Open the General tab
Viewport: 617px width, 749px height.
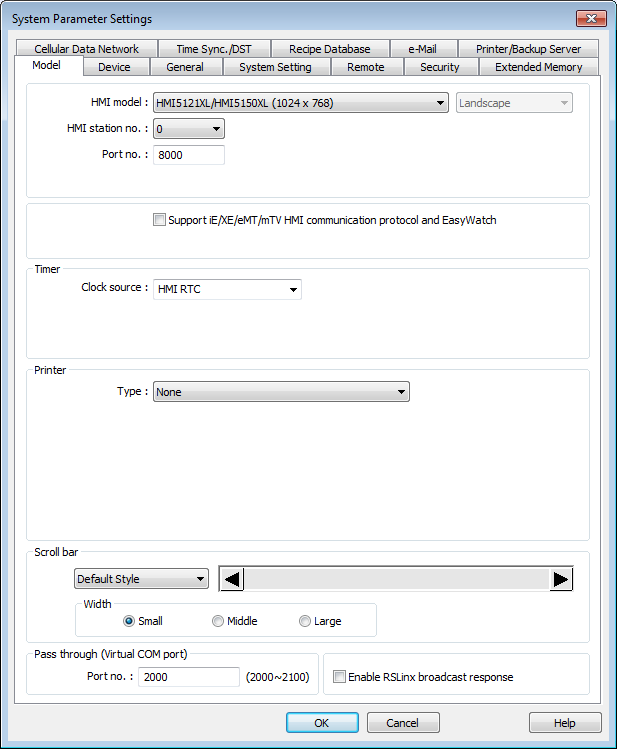(185, 67)
